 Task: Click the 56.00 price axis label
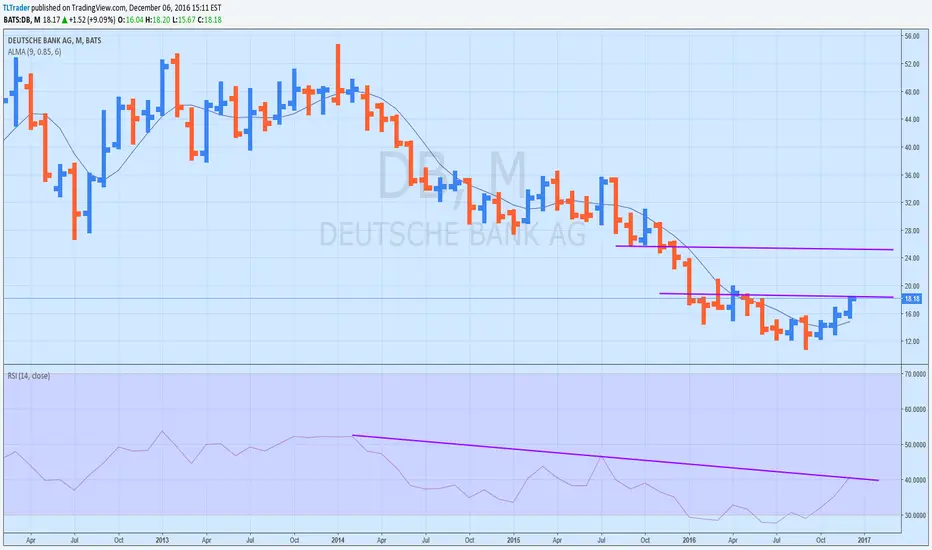click(912, 36)
